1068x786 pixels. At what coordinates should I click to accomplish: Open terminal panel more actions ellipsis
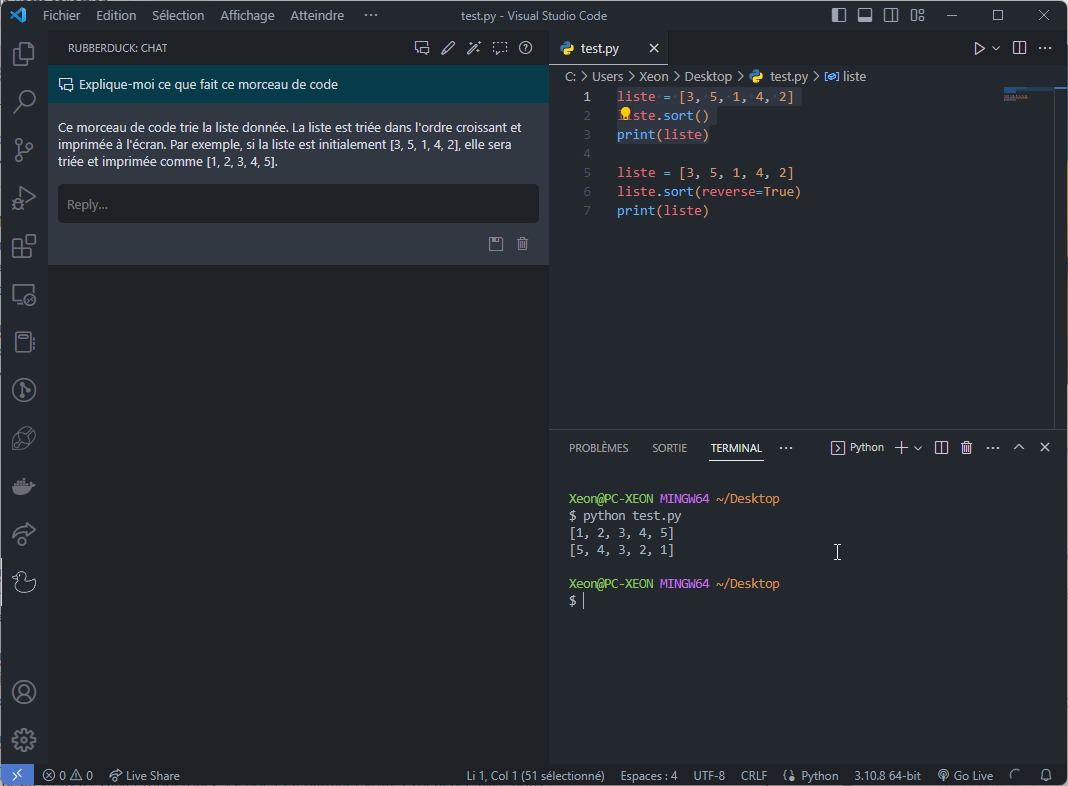[x=993, y=447]
